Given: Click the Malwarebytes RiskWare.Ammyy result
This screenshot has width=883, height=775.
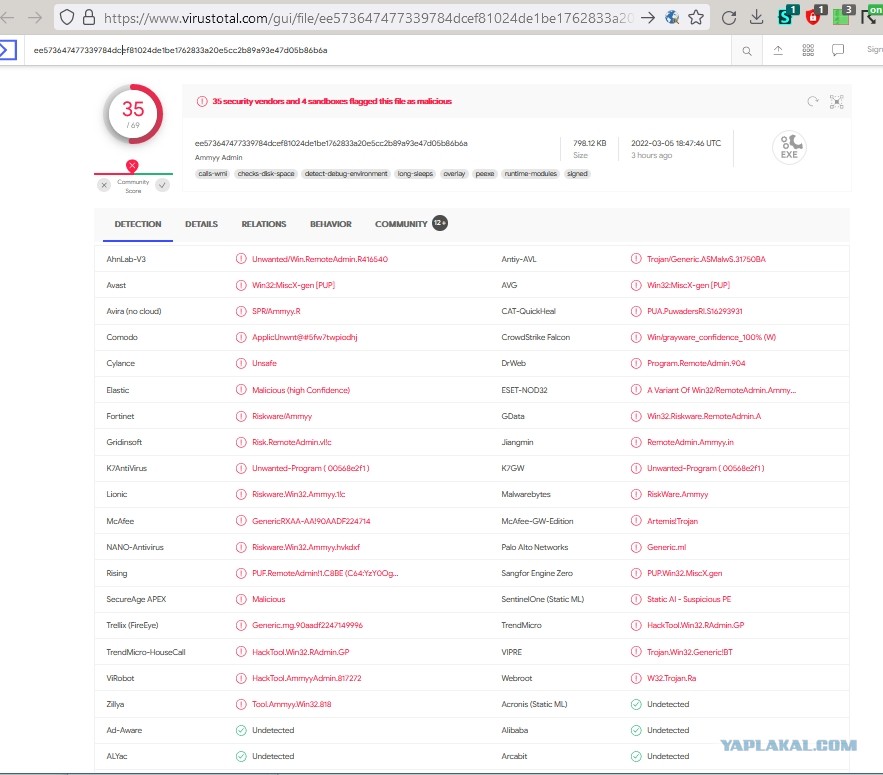Looking at the screenshot, I should coord(677,494).
